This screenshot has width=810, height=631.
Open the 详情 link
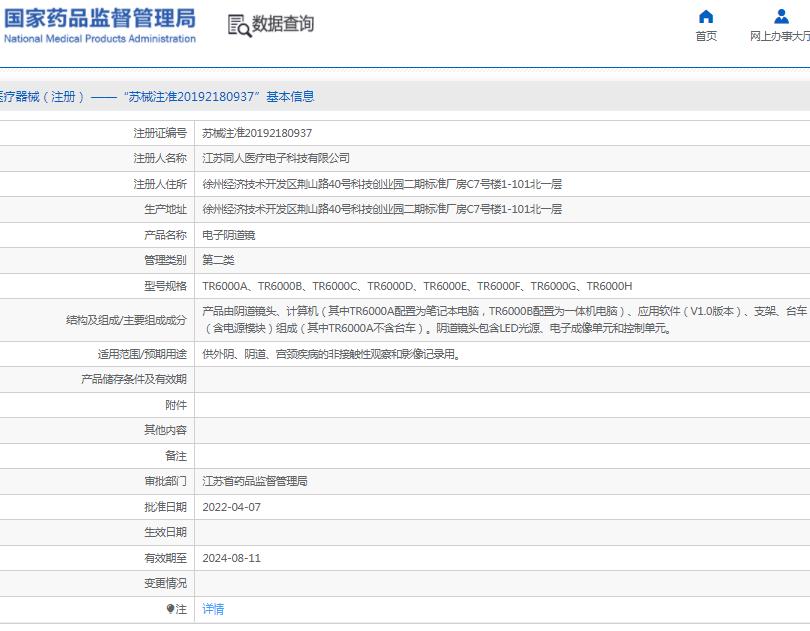[x=213, y=609]
